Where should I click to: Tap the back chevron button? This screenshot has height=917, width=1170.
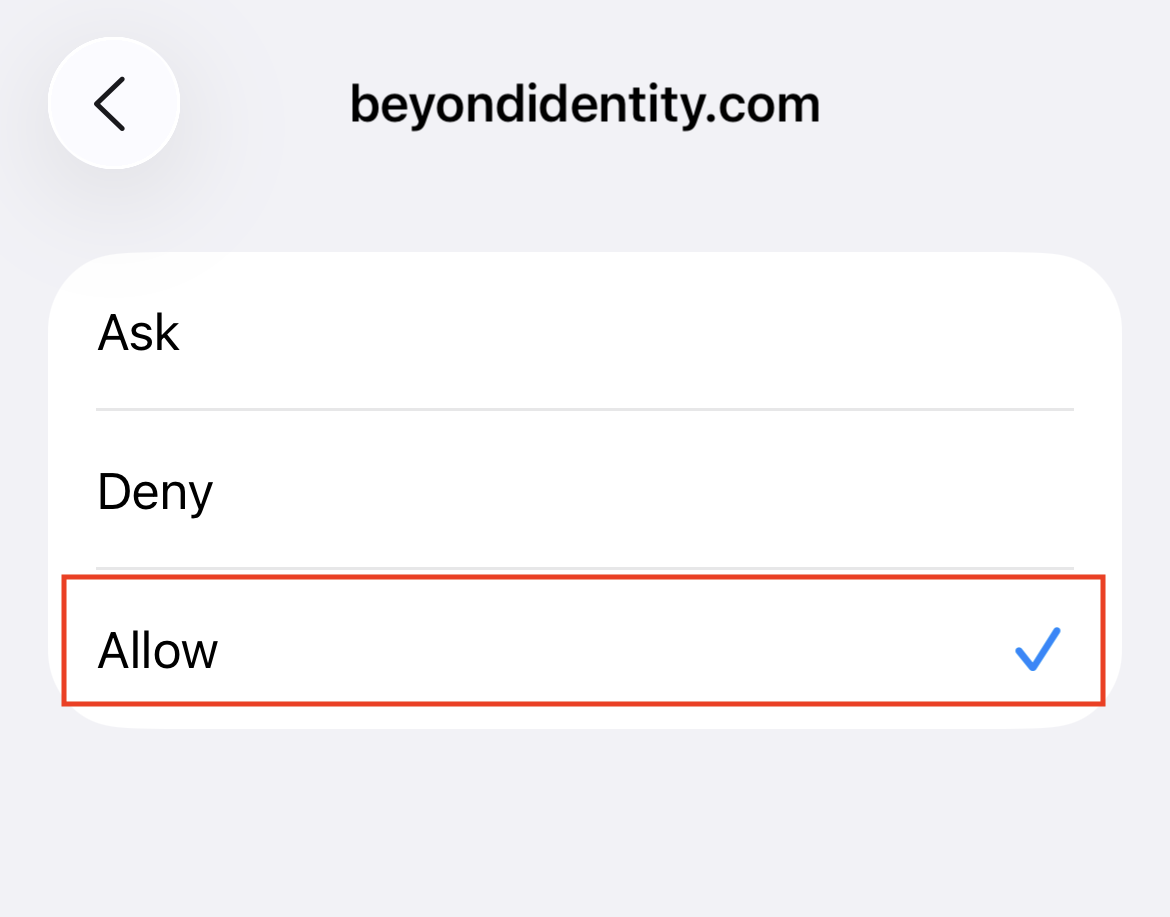tap(113, 103)
